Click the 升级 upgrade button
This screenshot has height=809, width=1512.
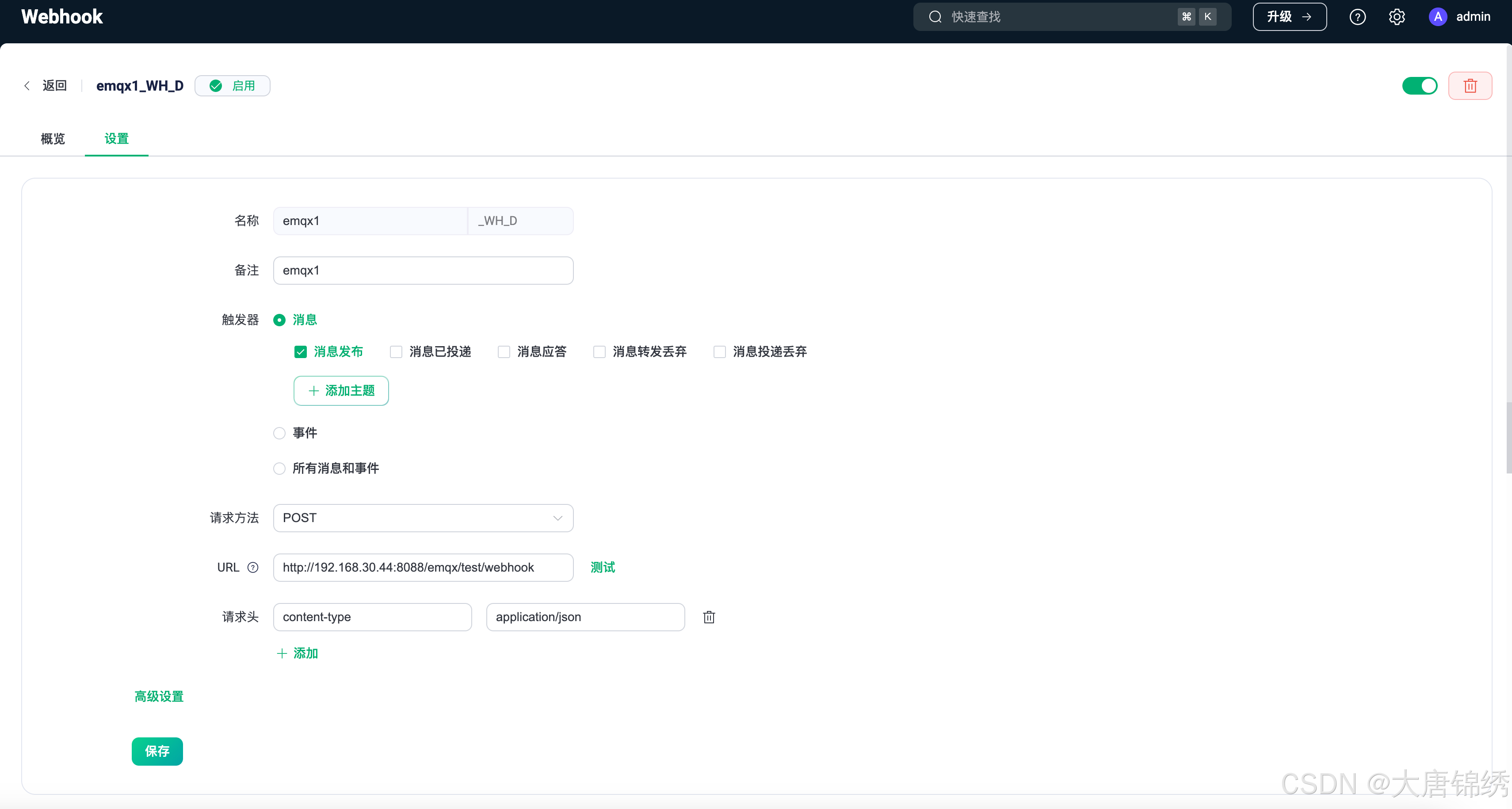point(1290,17)
